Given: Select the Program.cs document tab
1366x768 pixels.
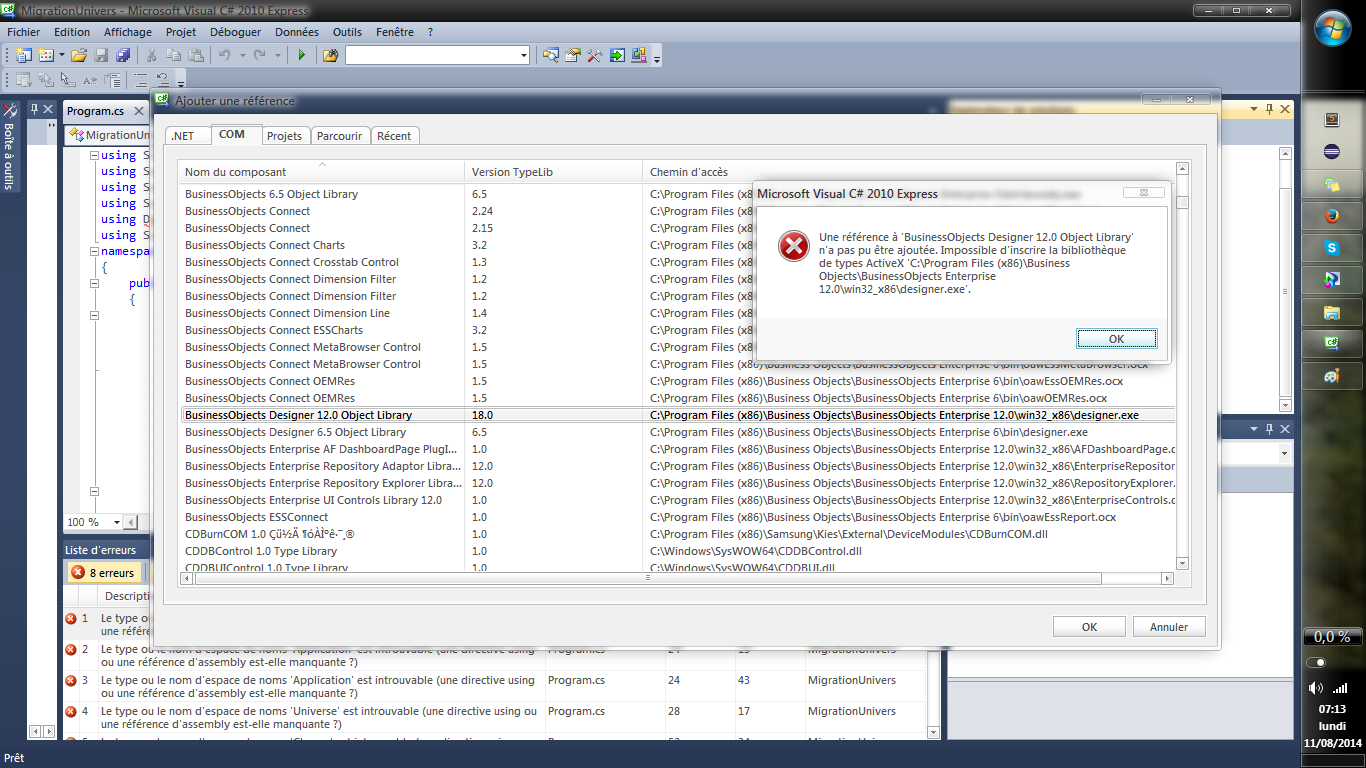Looking at the screenshot, I should 96,111.
